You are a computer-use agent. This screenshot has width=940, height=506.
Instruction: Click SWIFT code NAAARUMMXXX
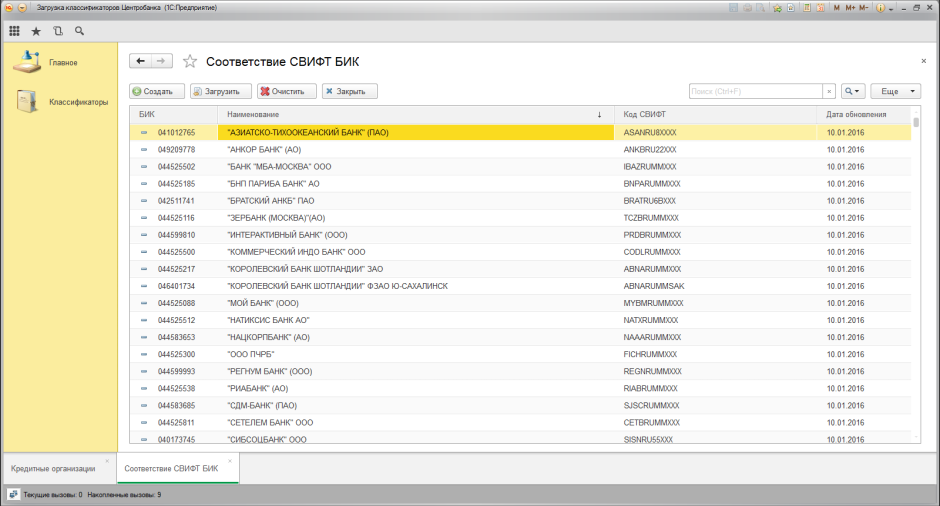pos(652,338)
